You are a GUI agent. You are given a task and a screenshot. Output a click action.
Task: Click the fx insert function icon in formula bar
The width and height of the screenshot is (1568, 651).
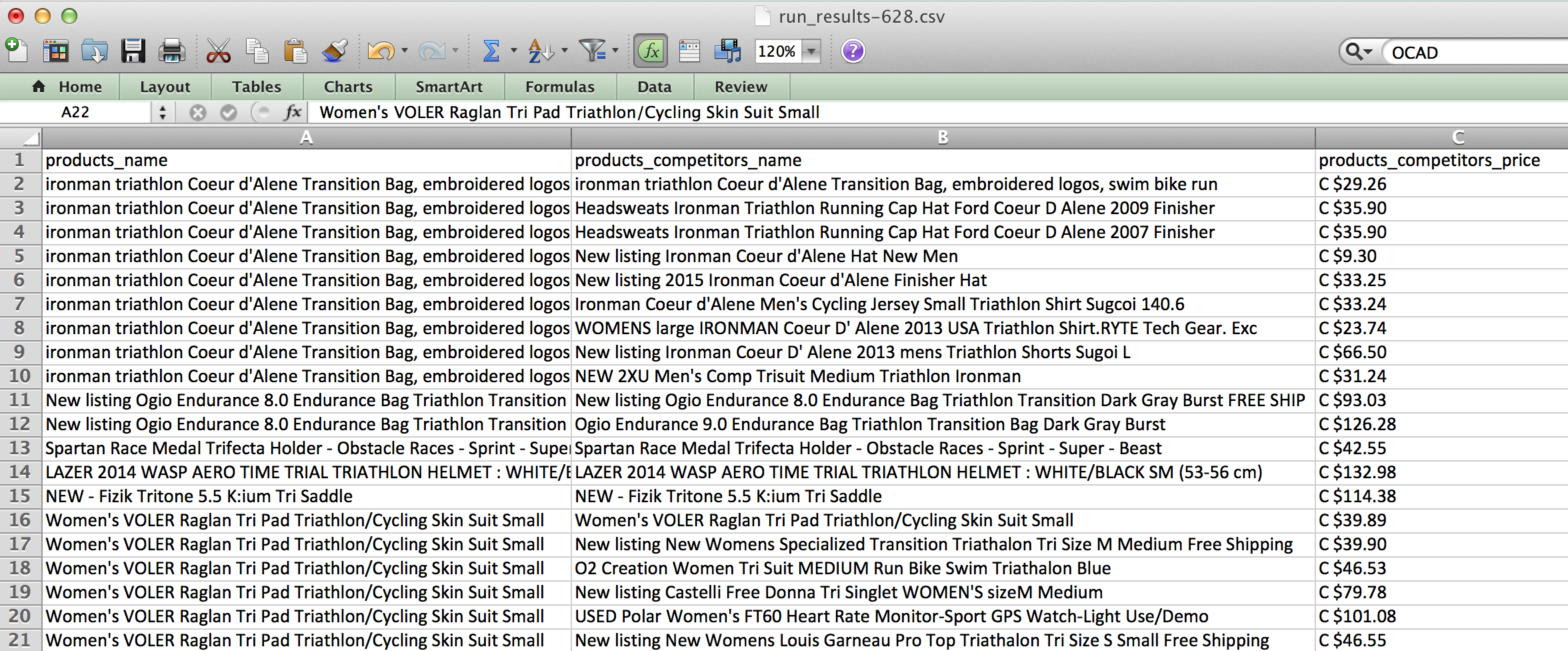(293, 112)
